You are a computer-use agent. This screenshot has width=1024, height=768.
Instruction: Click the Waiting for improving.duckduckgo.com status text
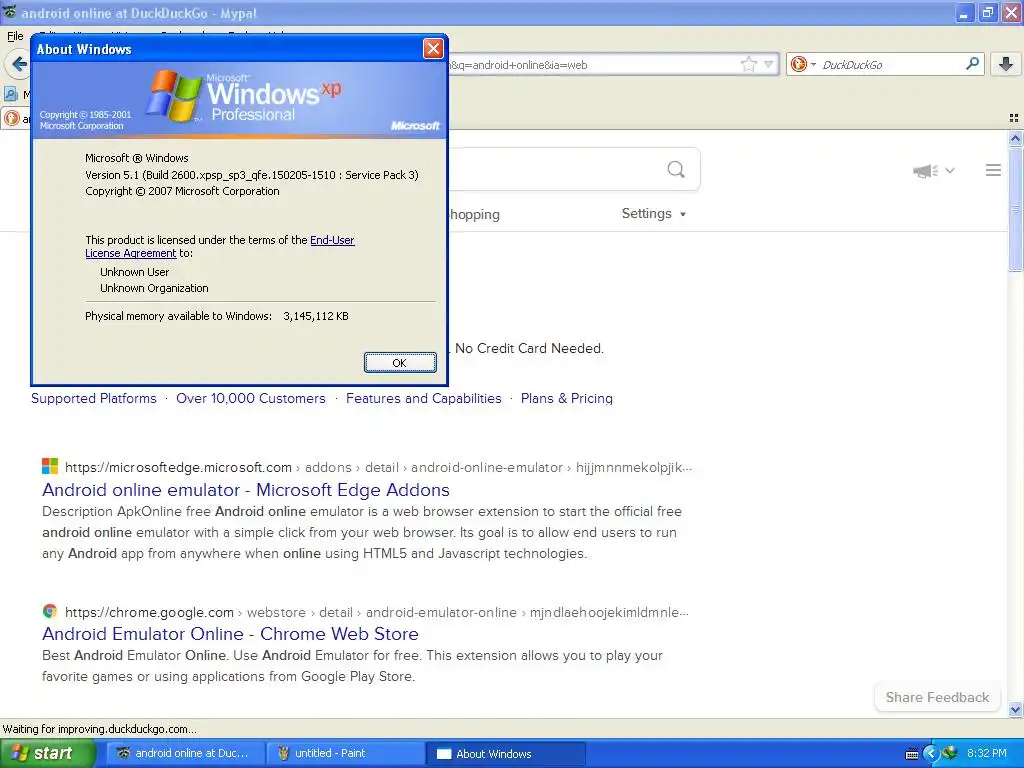99,729
